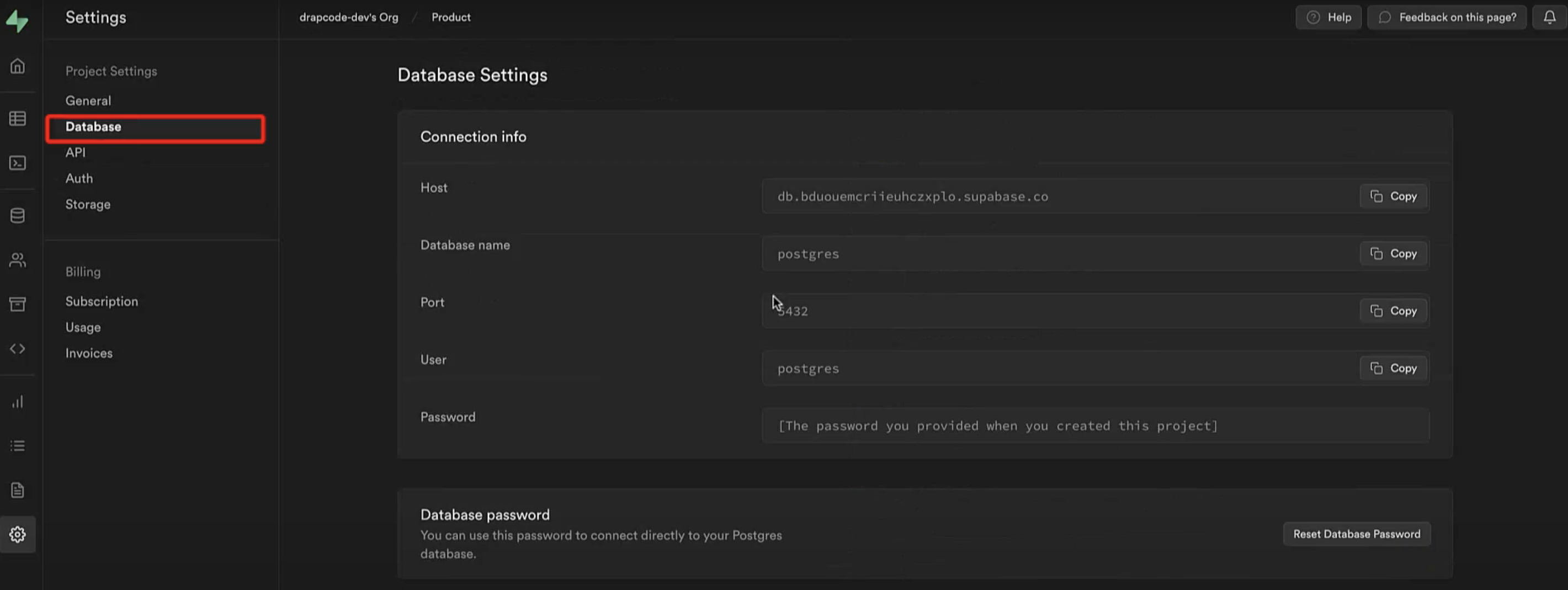This screenshot has height=590, width=1568.
Task: Open the API code brackets icon
Action: point(18,348)
